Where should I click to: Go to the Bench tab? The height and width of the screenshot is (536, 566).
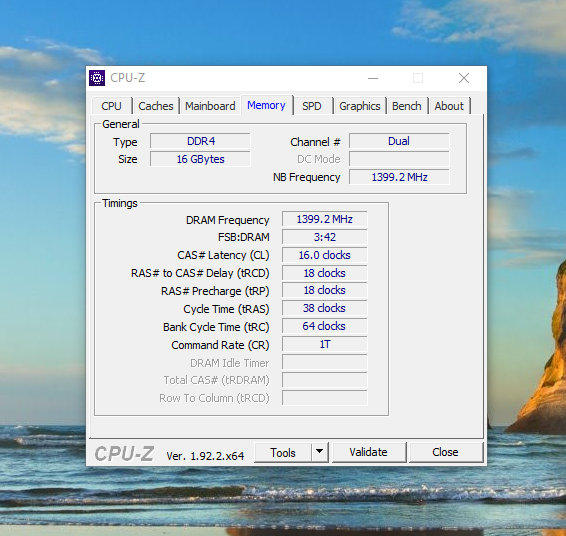[407, 106]
